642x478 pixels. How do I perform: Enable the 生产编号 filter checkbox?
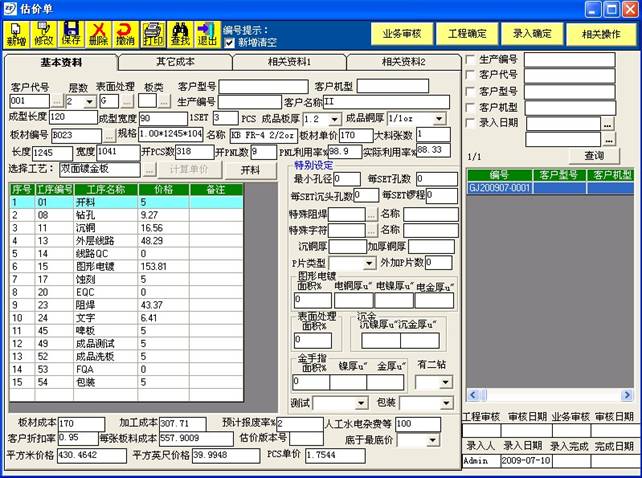coord(471,59)
